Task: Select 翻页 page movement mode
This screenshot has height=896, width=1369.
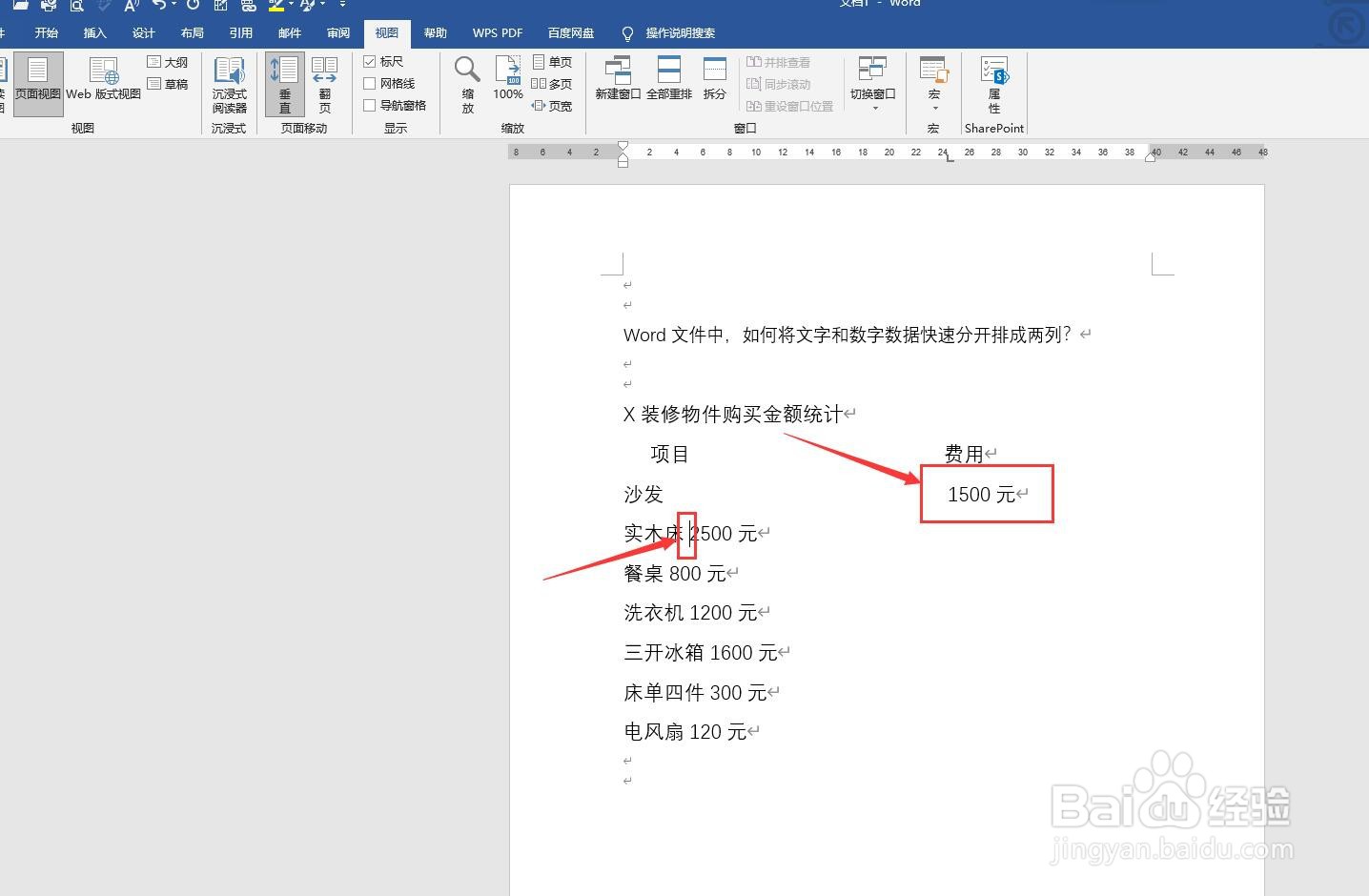Action: (324, 81)
